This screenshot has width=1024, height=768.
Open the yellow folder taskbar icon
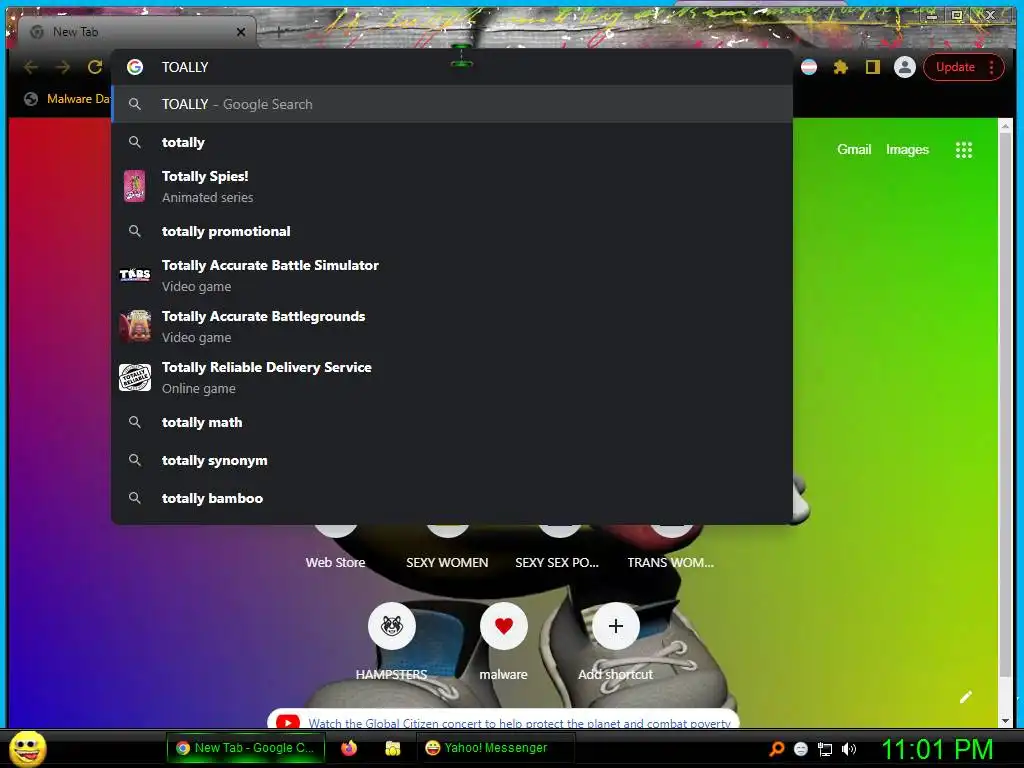[392, 748]
